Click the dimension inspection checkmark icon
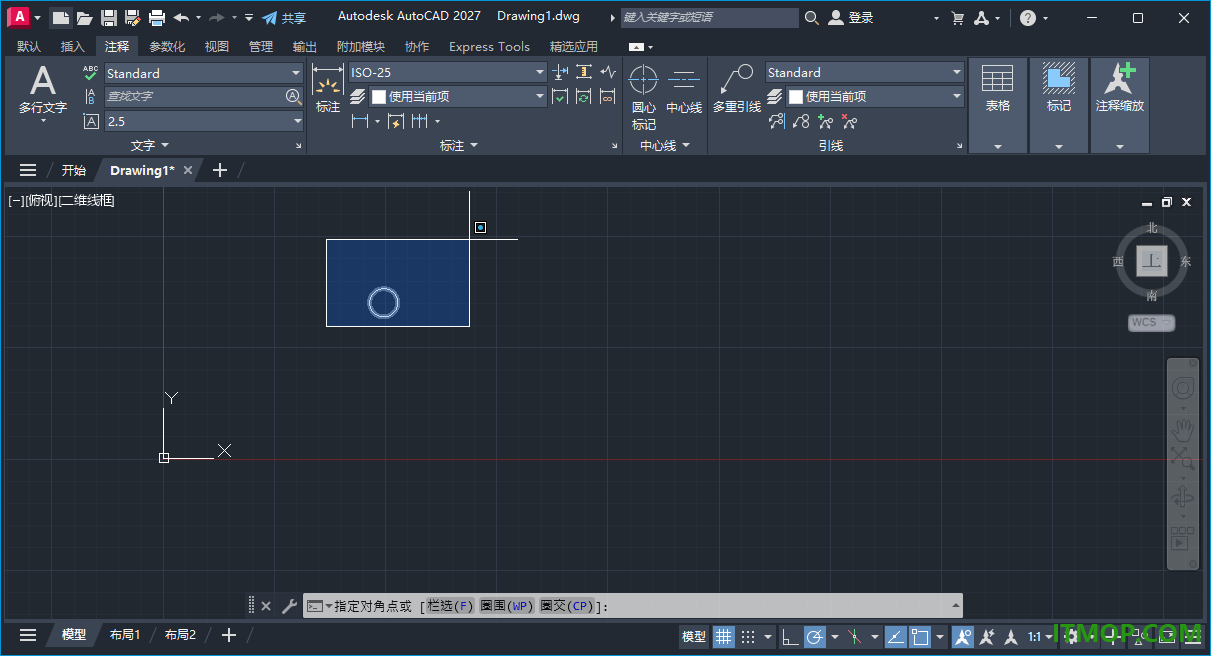The width and height of the screenshot is (1211, 656). [x=560, y=96]
